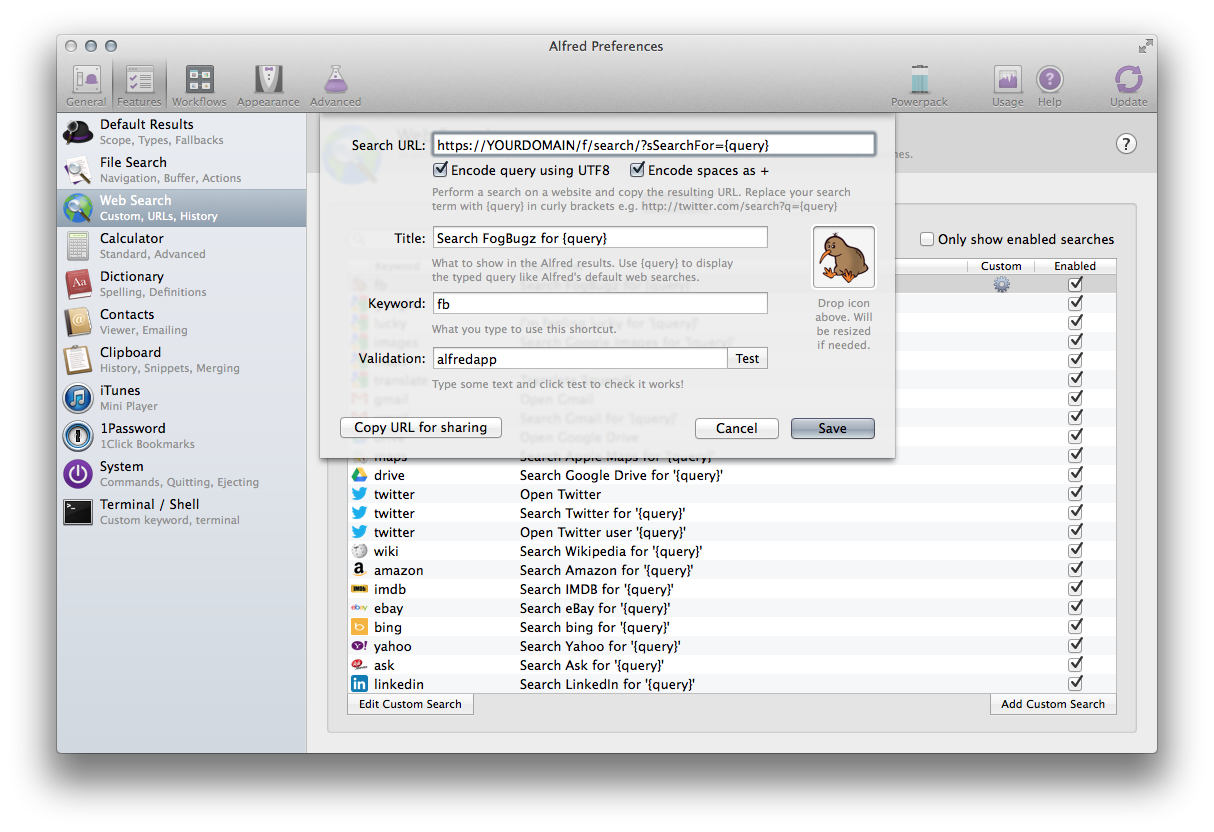Click the Powerpack icon
The image size is (1214, 832).
click(x=920, y=86)
